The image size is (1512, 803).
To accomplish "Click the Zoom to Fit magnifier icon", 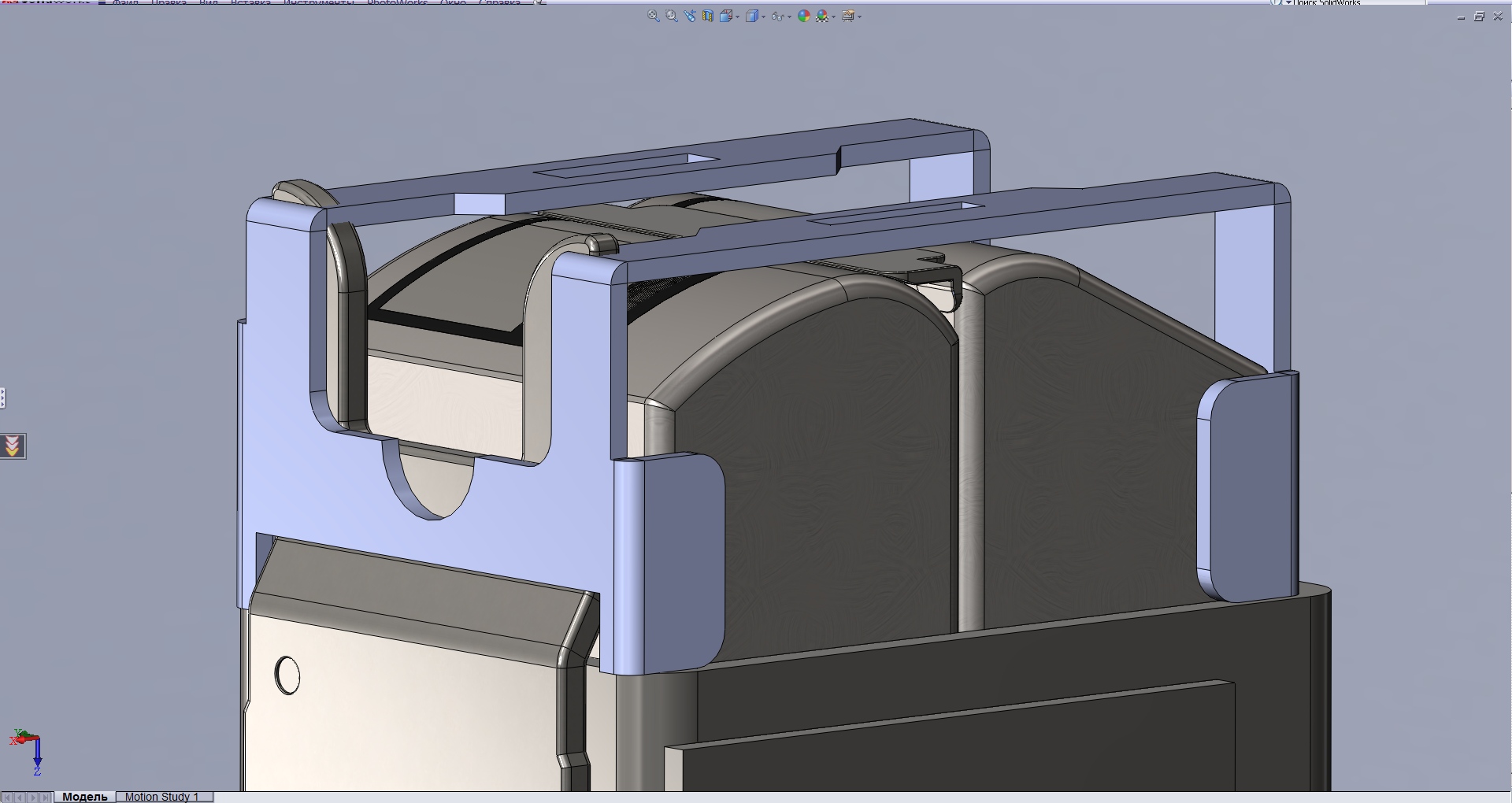I will point(653,16).
